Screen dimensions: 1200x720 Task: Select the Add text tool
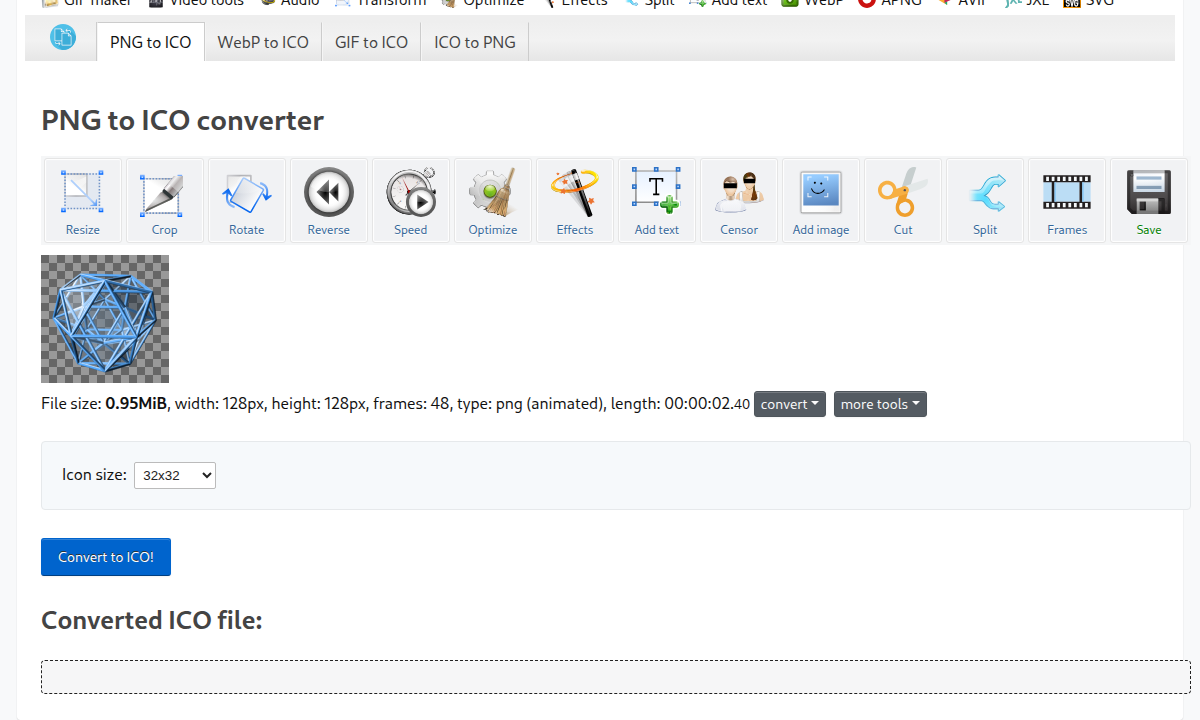[657, 201]
